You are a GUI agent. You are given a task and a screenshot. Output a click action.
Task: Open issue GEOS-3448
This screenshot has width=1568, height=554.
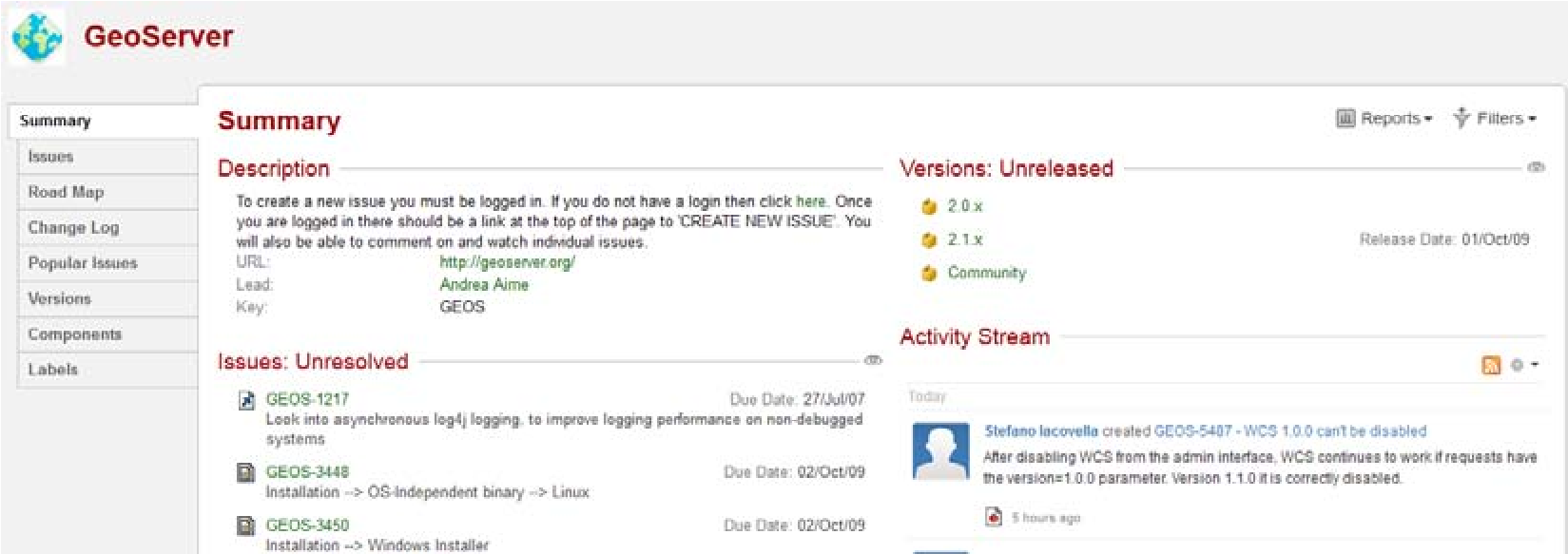tap(307, 472)
